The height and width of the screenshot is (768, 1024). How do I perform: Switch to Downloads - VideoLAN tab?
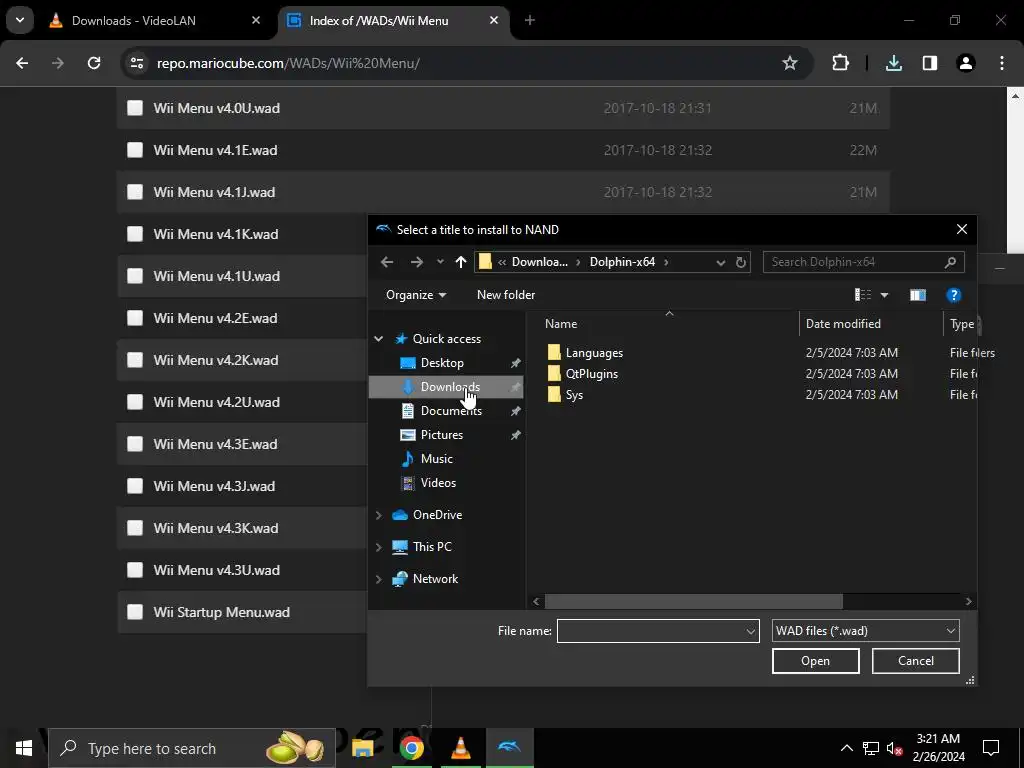coord(153,20)
